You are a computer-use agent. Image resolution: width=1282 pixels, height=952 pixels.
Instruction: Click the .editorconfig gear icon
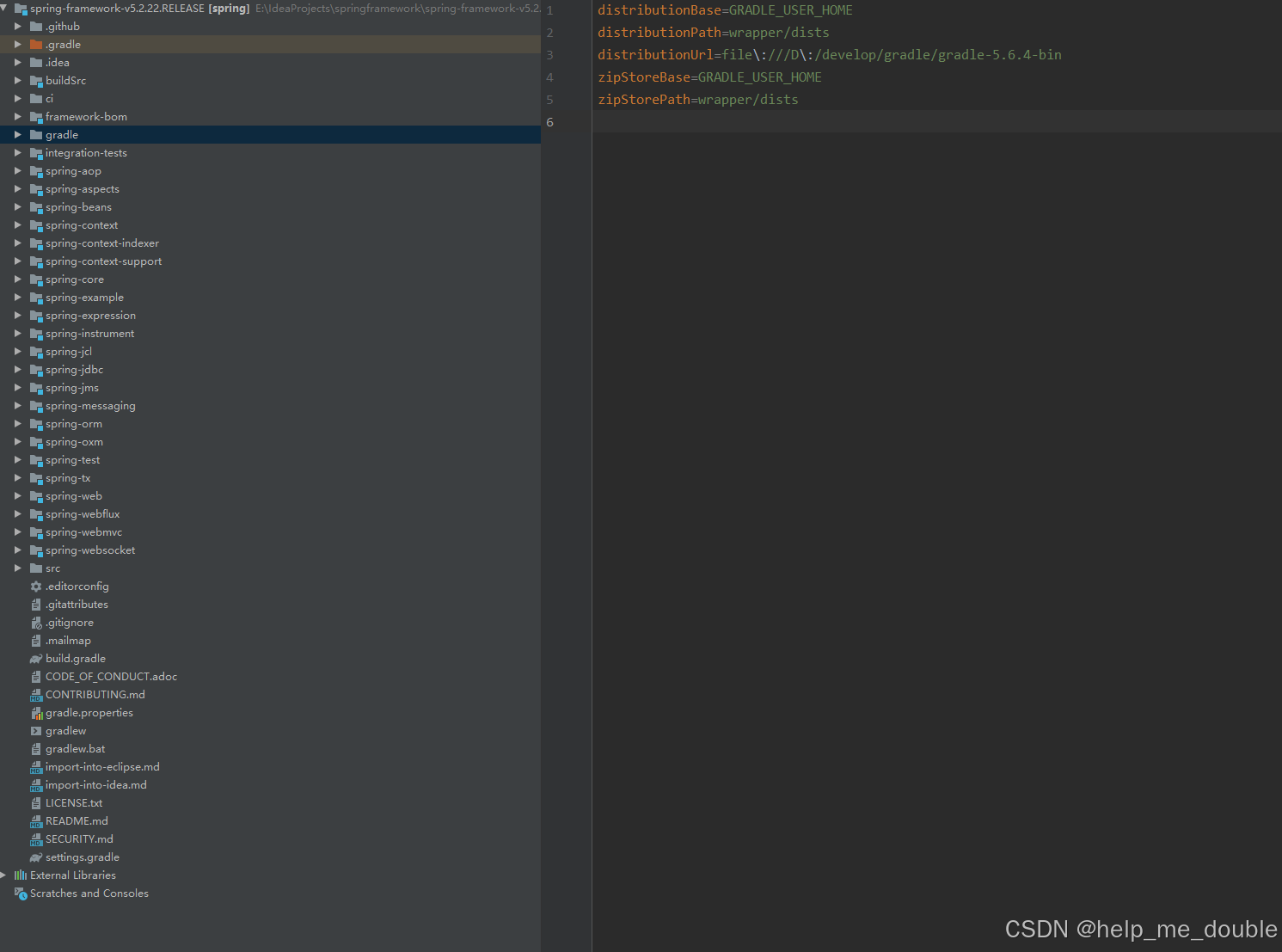pos(36,587)
